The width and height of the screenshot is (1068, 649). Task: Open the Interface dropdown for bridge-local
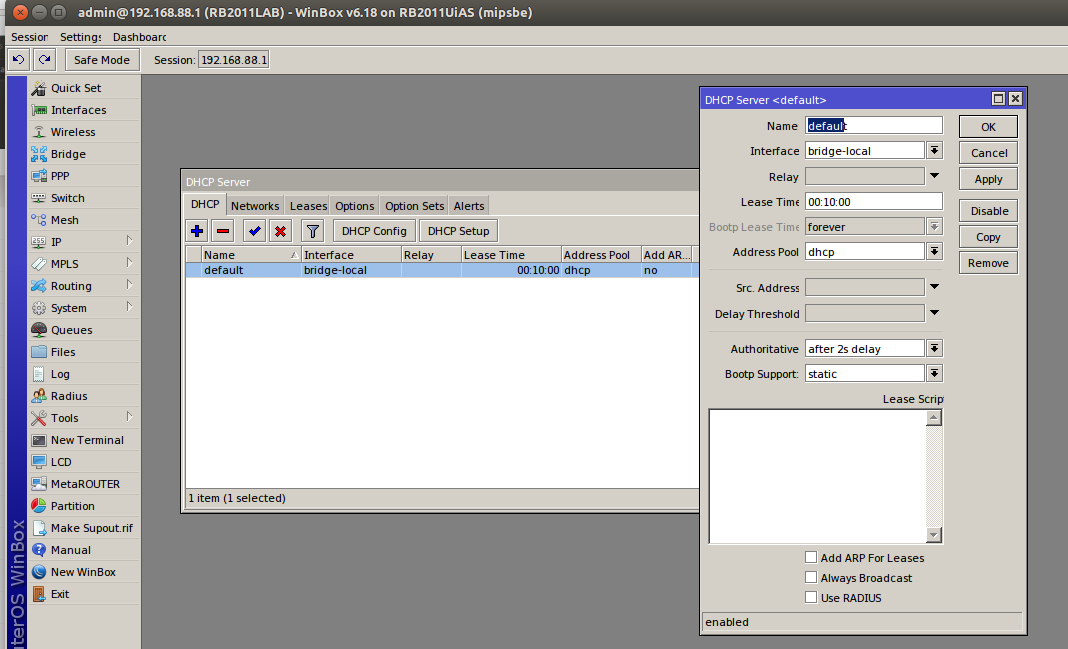pos(935,151)
